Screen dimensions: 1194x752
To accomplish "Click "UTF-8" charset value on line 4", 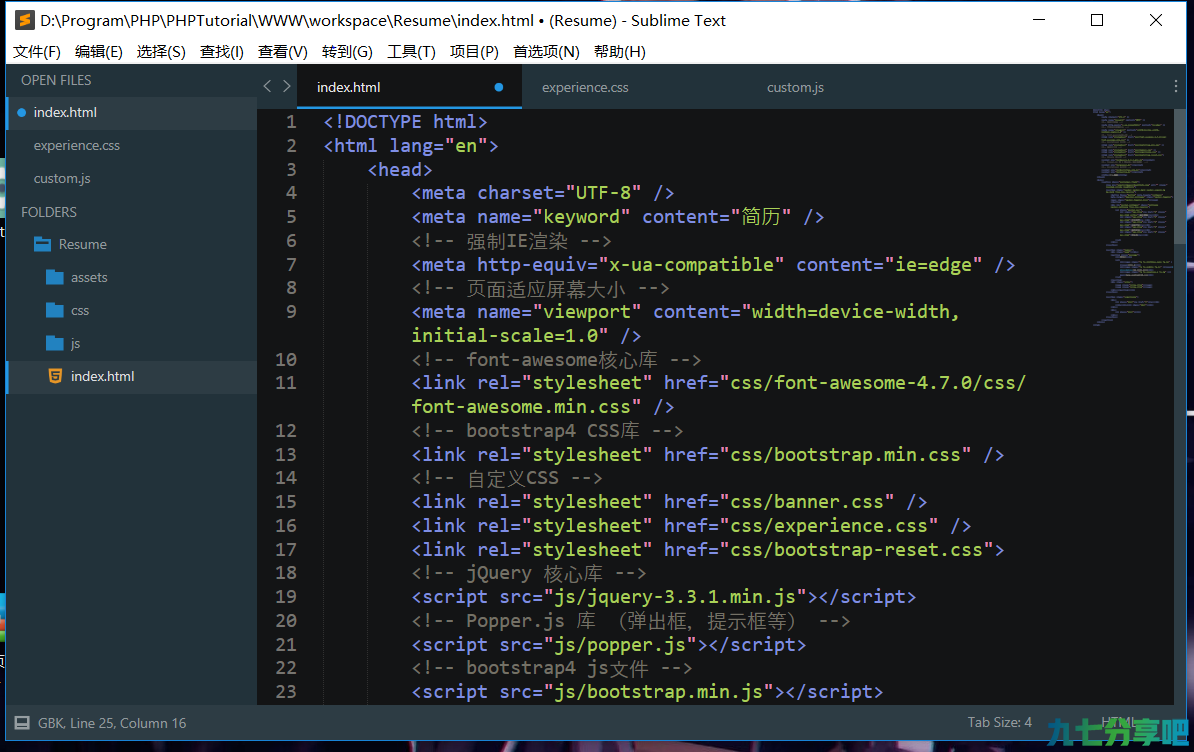I will (602, 193).
